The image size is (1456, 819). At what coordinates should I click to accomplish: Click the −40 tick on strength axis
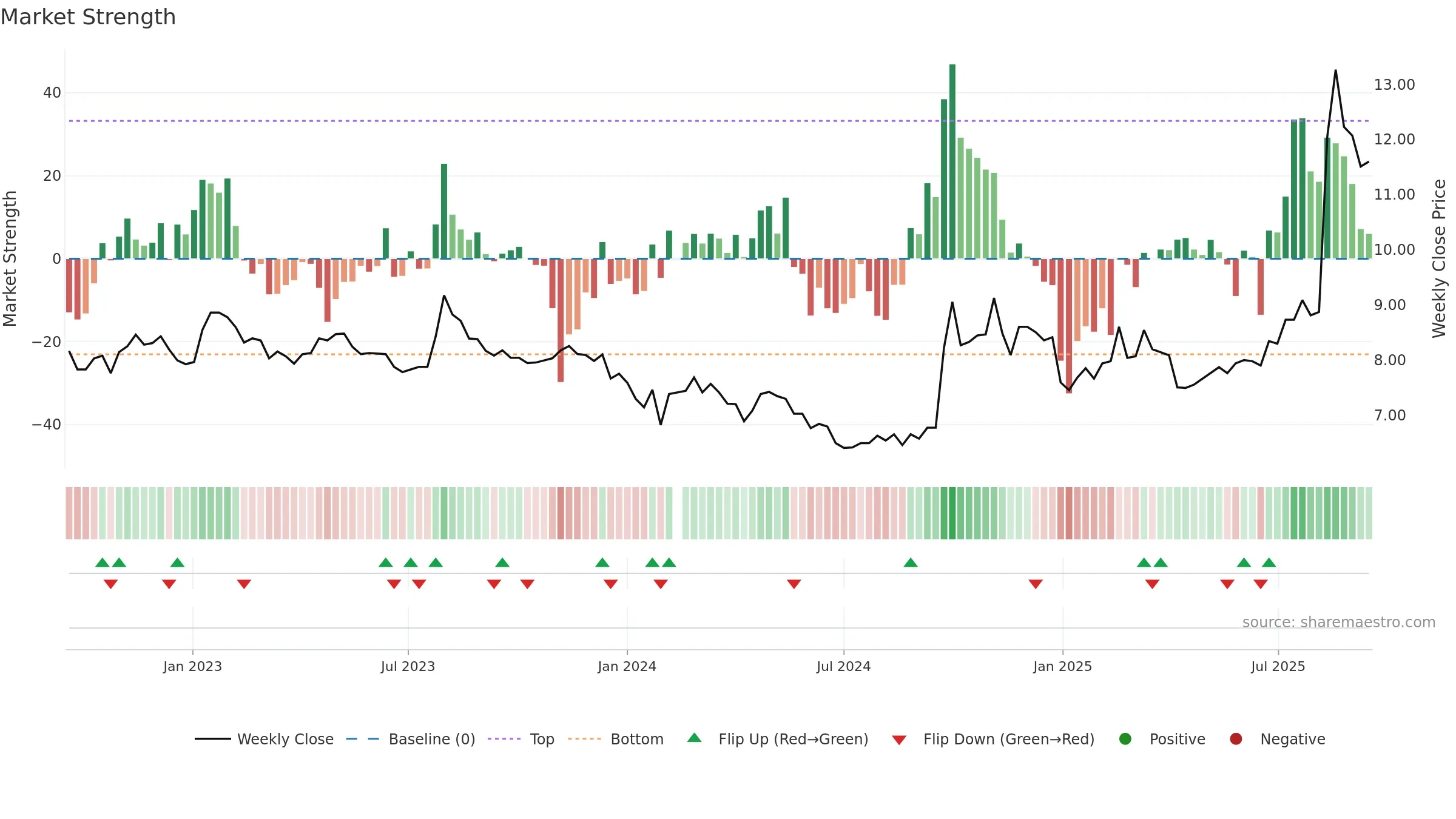pyautogui.click(x=47, y=425)
